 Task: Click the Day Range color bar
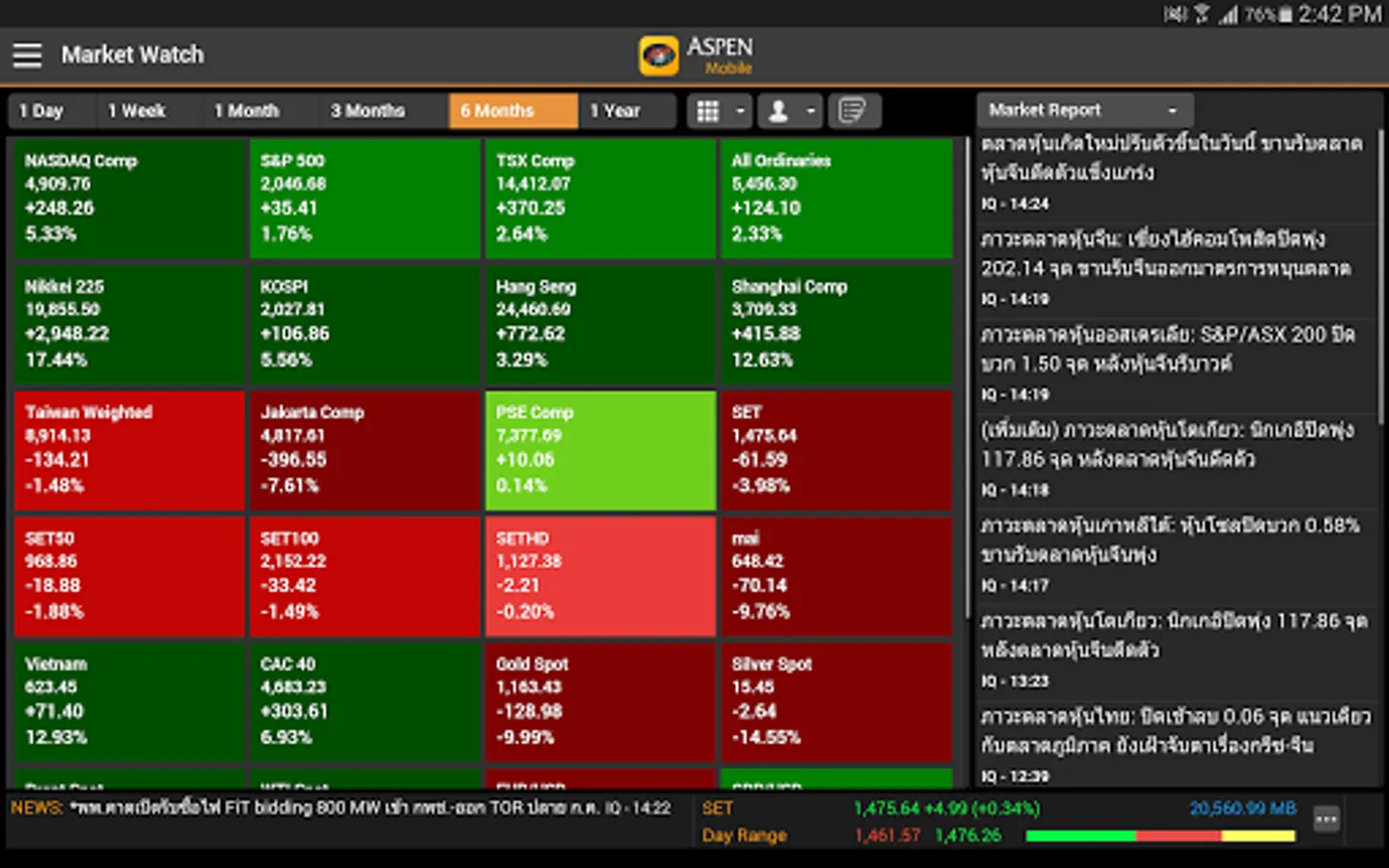pos(1160,836)
